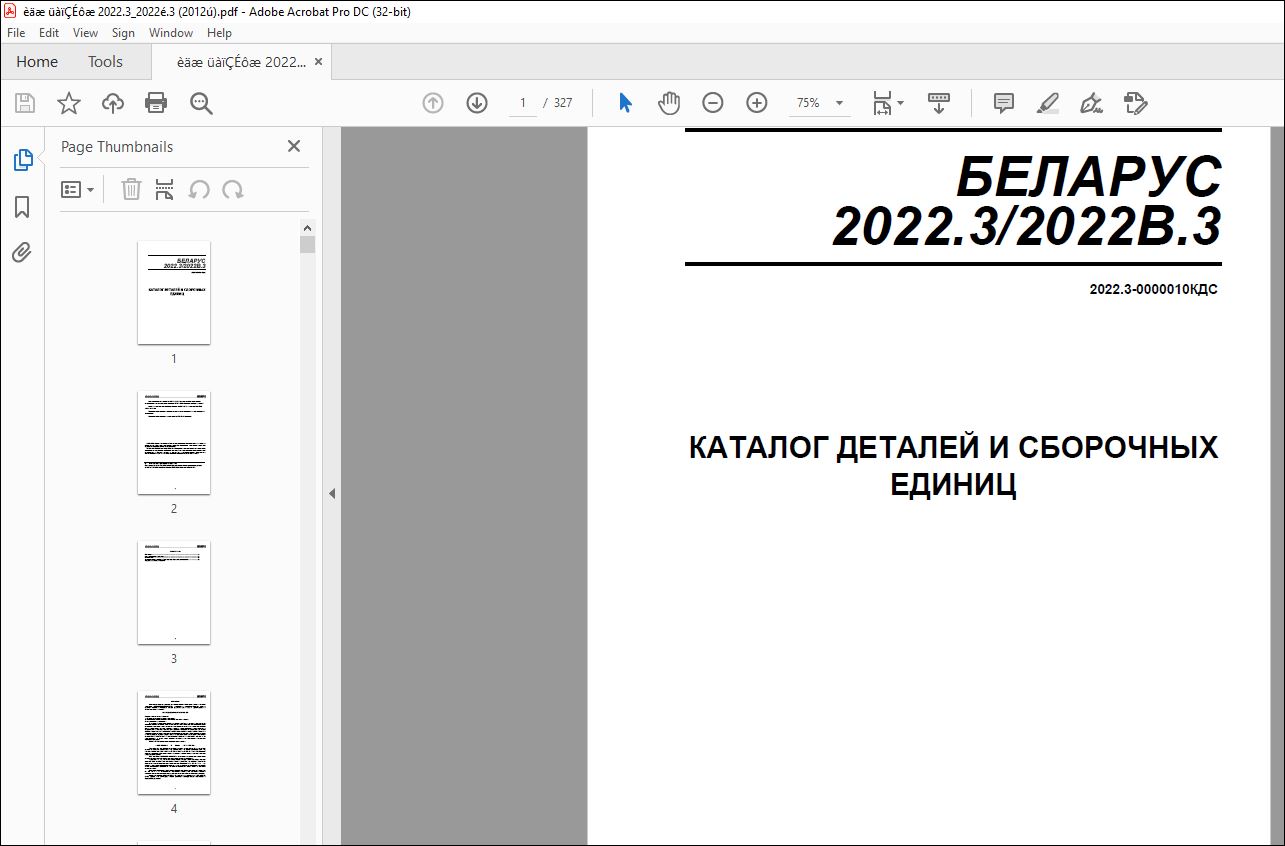
Task: Collapse navigation pane with left arrow
Action: pos(332,493)
